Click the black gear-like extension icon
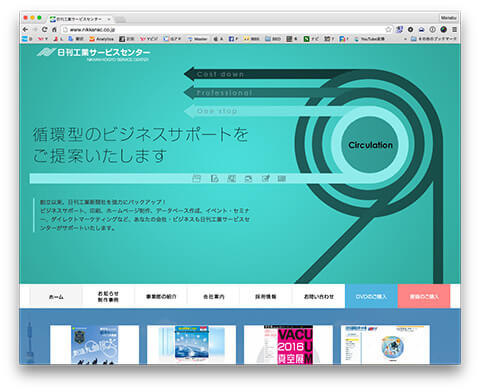 (410, 30)
